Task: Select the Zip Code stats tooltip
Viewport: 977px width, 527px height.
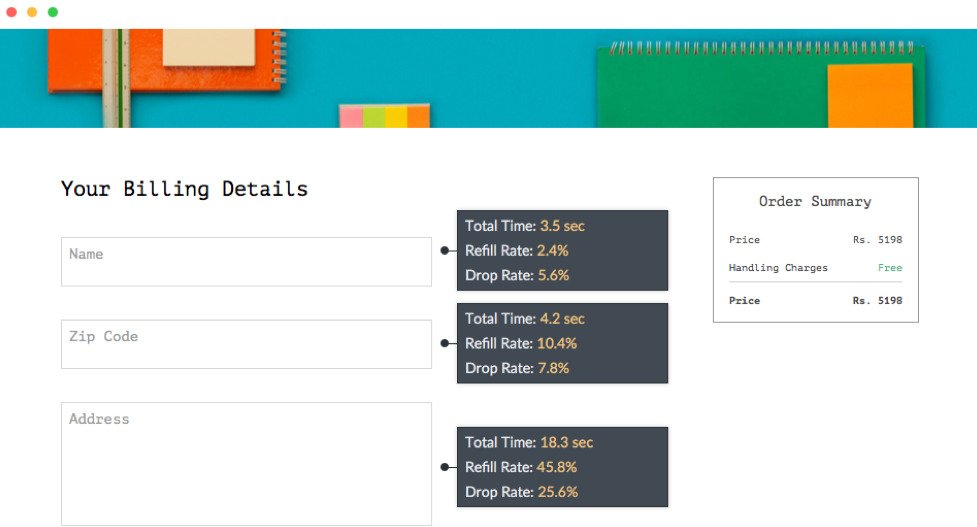Action: (562, 343)
